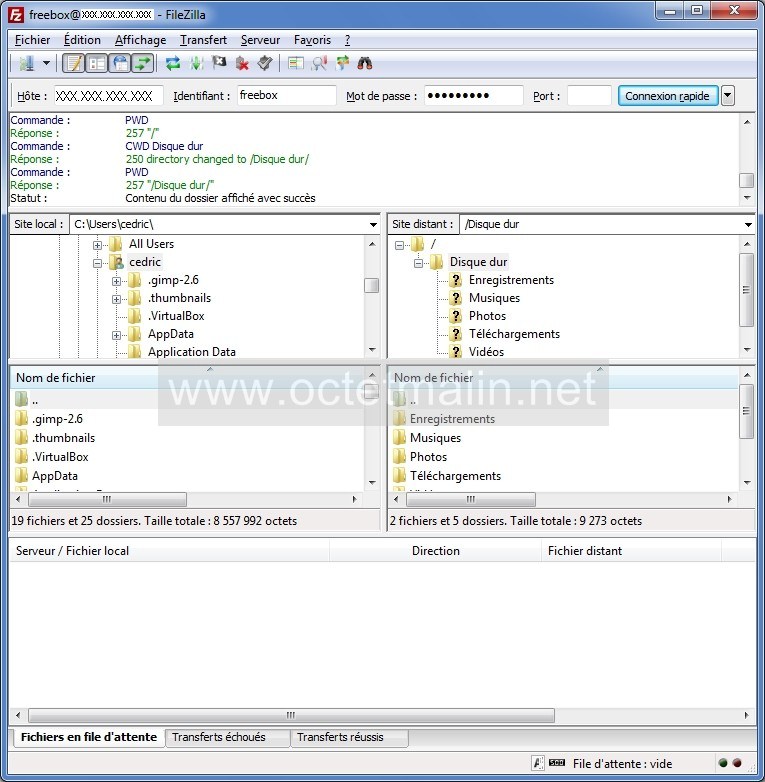Image resolution: width=765 pixels, height=782 pixels.
Task: Open the Serveur menu
Action: (x=260, y=40)
